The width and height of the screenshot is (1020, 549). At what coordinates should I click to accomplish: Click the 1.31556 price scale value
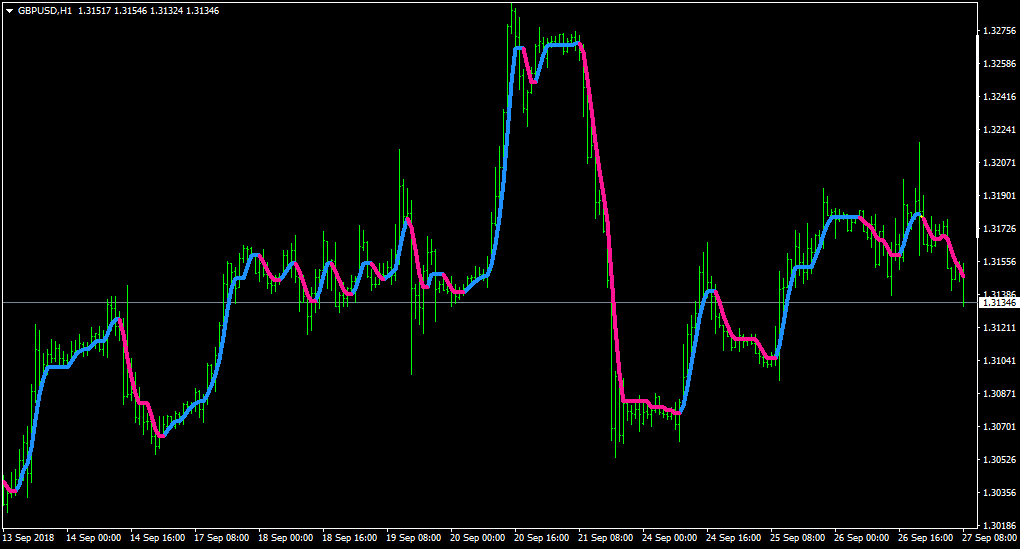pyautogui.click(x=999, y=261)
